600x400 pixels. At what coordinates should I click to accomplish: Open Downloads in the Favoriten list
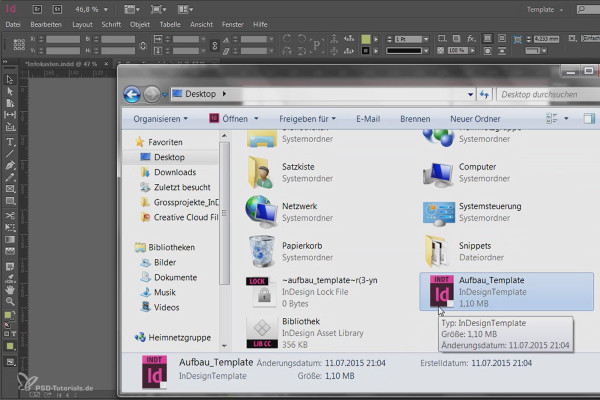[x=175, y=172]
